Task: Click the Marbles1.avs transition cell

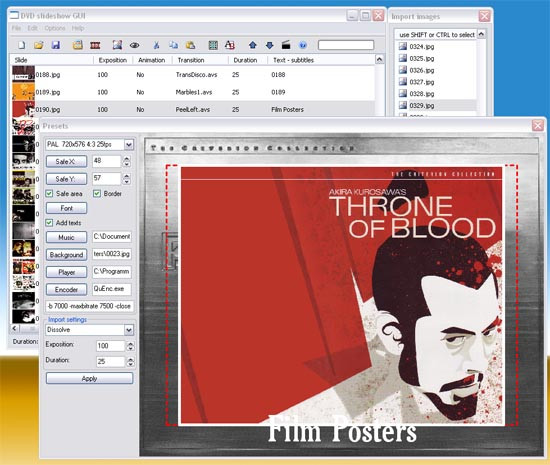Action: point(194,92)
